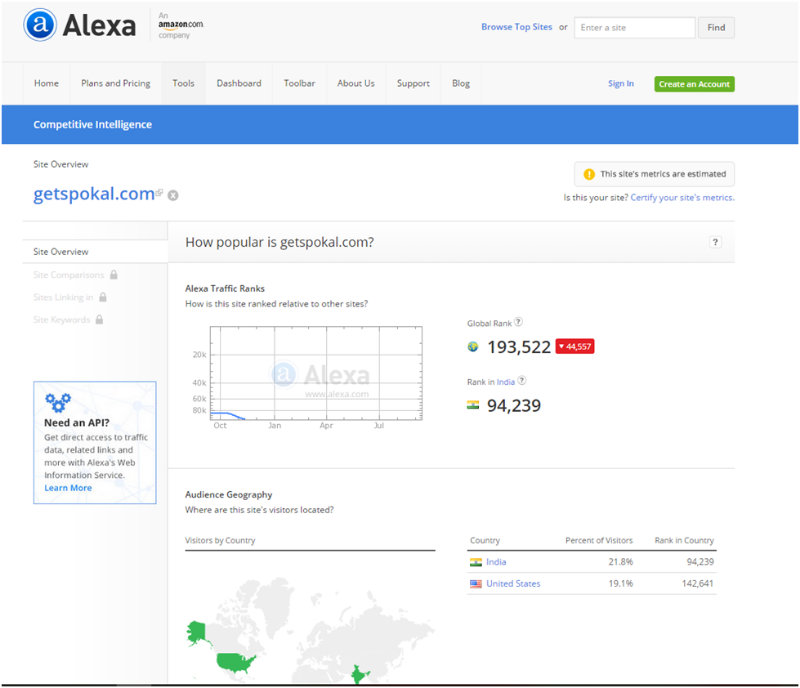Click Learn More in the API box
Viewport: 800px width, 688px height.
click(68, 488)
